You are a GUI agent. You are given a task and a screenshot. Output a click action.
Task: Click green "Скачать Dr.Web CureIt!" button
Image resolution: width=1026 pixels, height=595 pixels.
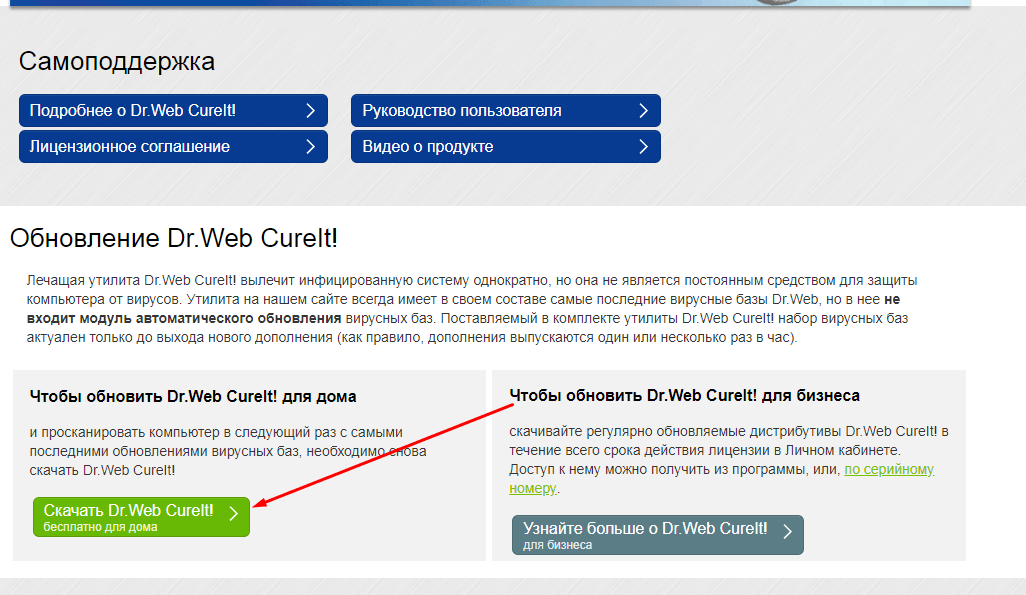pyautogui.click(x=141, y=517)
